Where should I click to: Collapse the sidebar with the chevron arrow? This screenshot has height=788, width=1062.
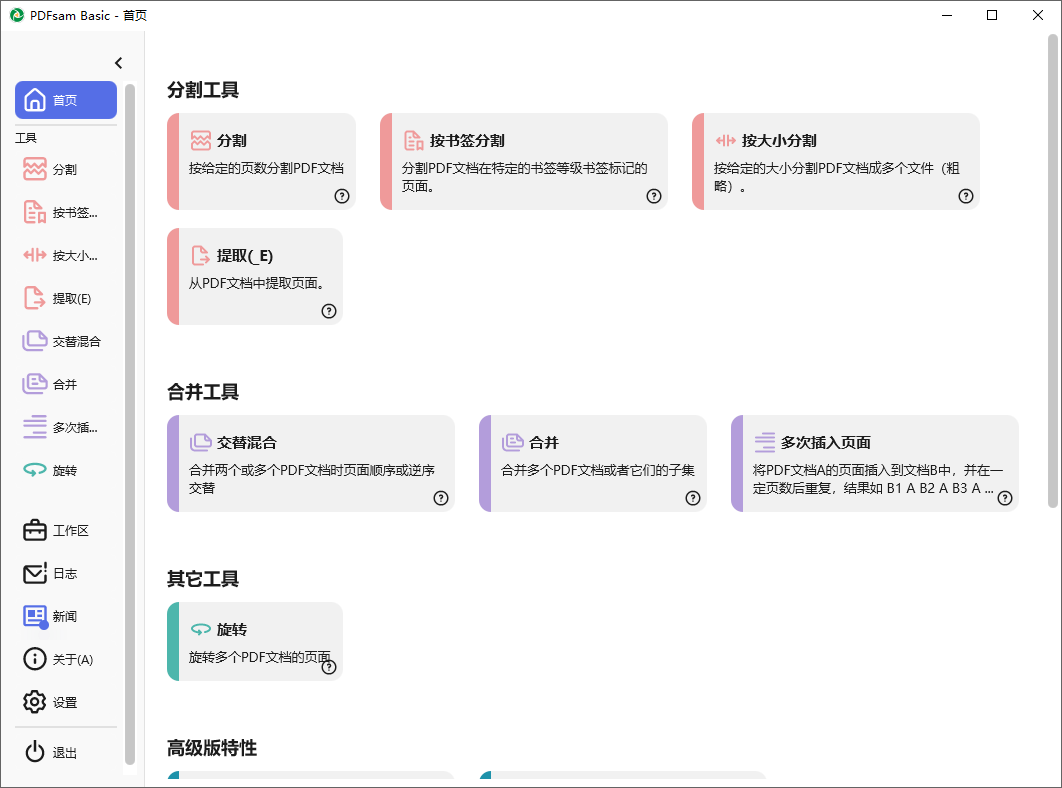point(118,63)
